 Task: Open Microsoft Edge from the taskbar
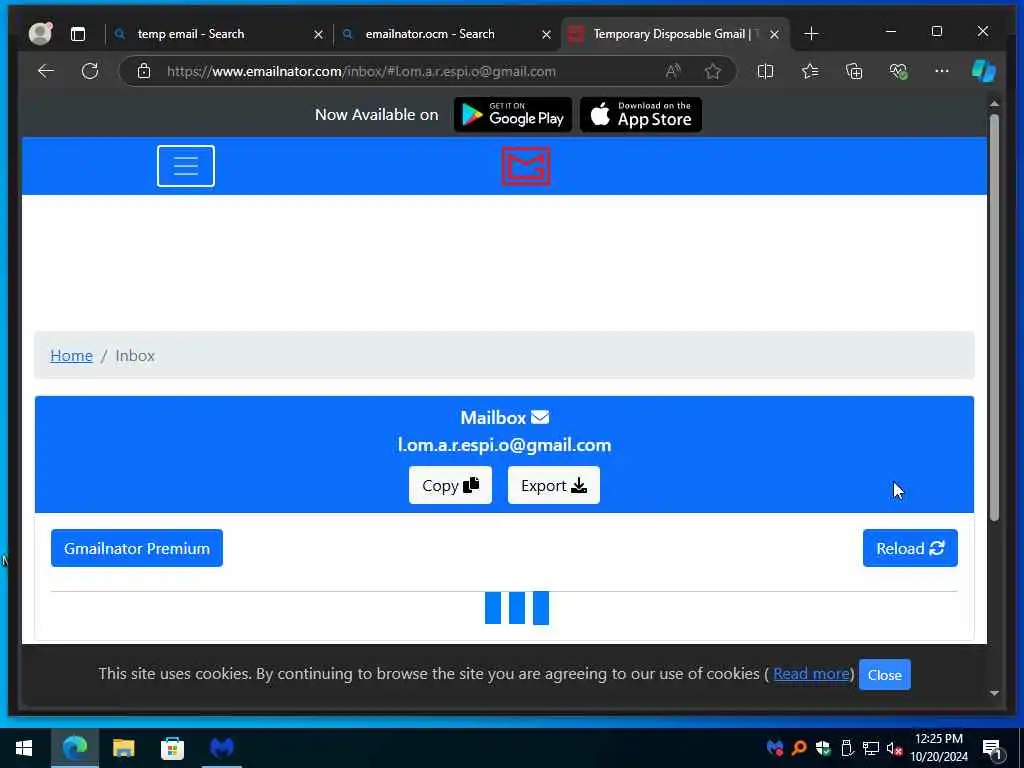coord(74,748)
